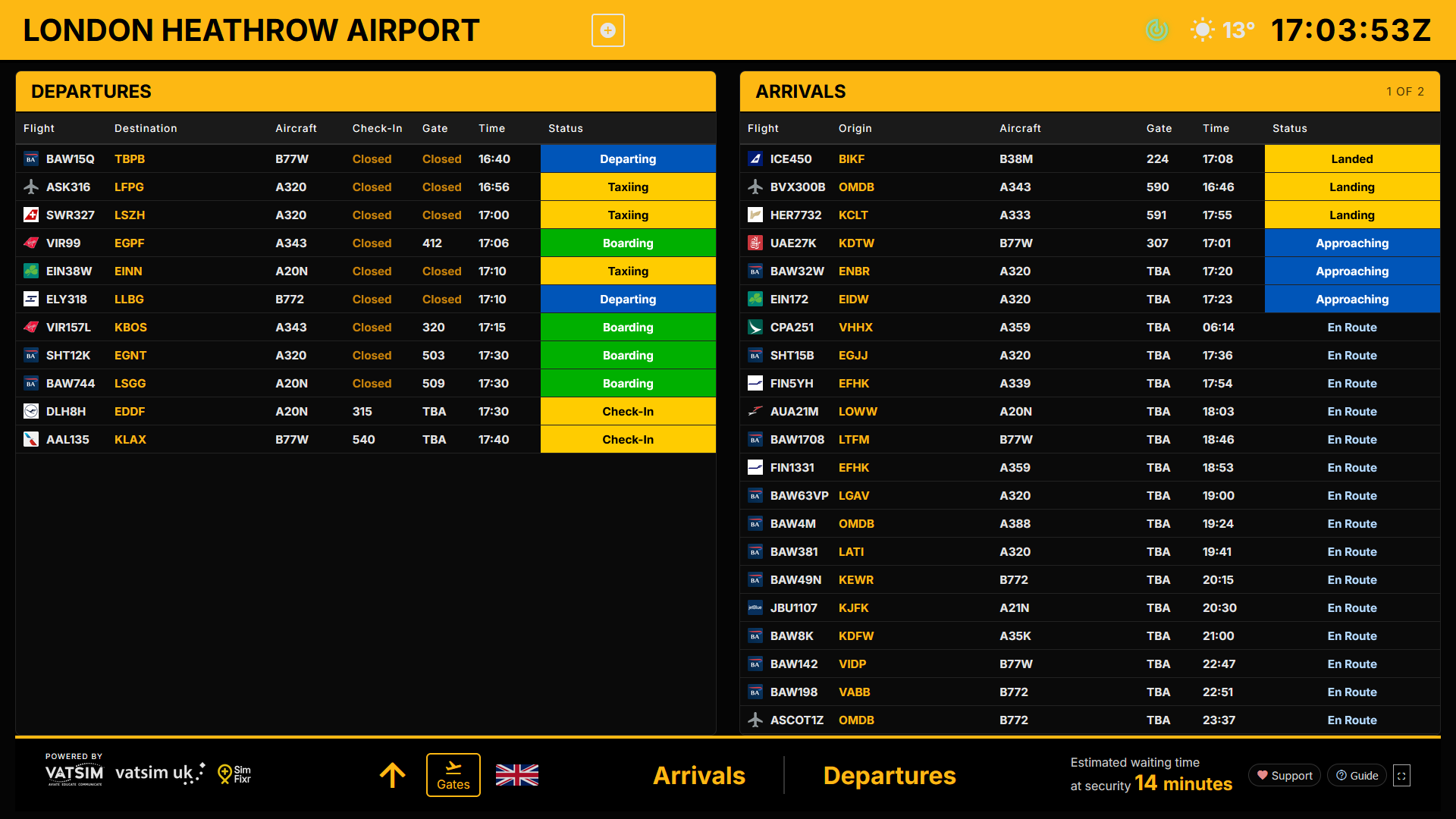1456x819 pixels.
Task: Click destination code KLAX
Action: [130, 440]
